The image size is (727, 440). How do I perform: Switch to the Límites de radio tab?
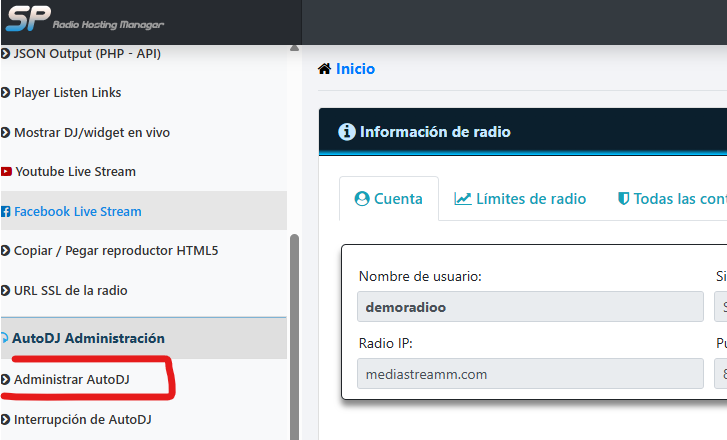click(520, 199)
